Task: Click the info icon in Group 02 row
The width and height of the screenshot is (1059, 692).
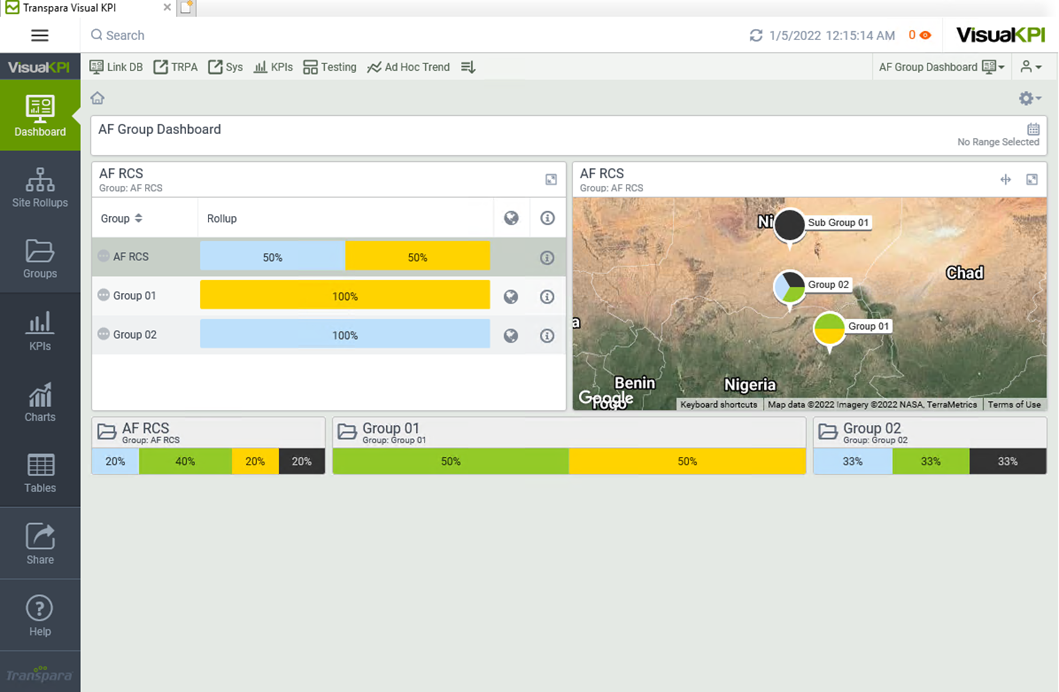Action: pos(547,335)
